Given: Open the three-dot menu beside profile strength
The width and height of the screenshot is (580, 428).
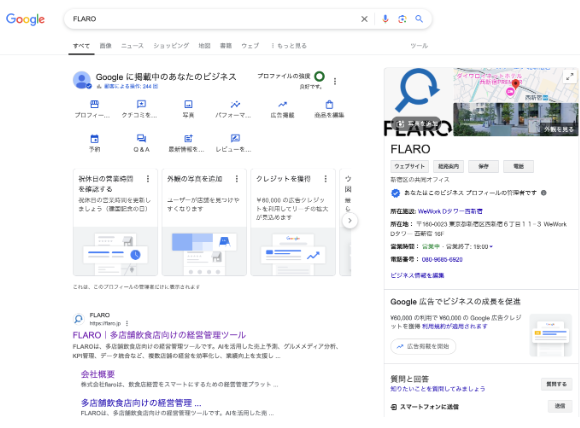Looking at the screenshot, I should coord(335,81).
